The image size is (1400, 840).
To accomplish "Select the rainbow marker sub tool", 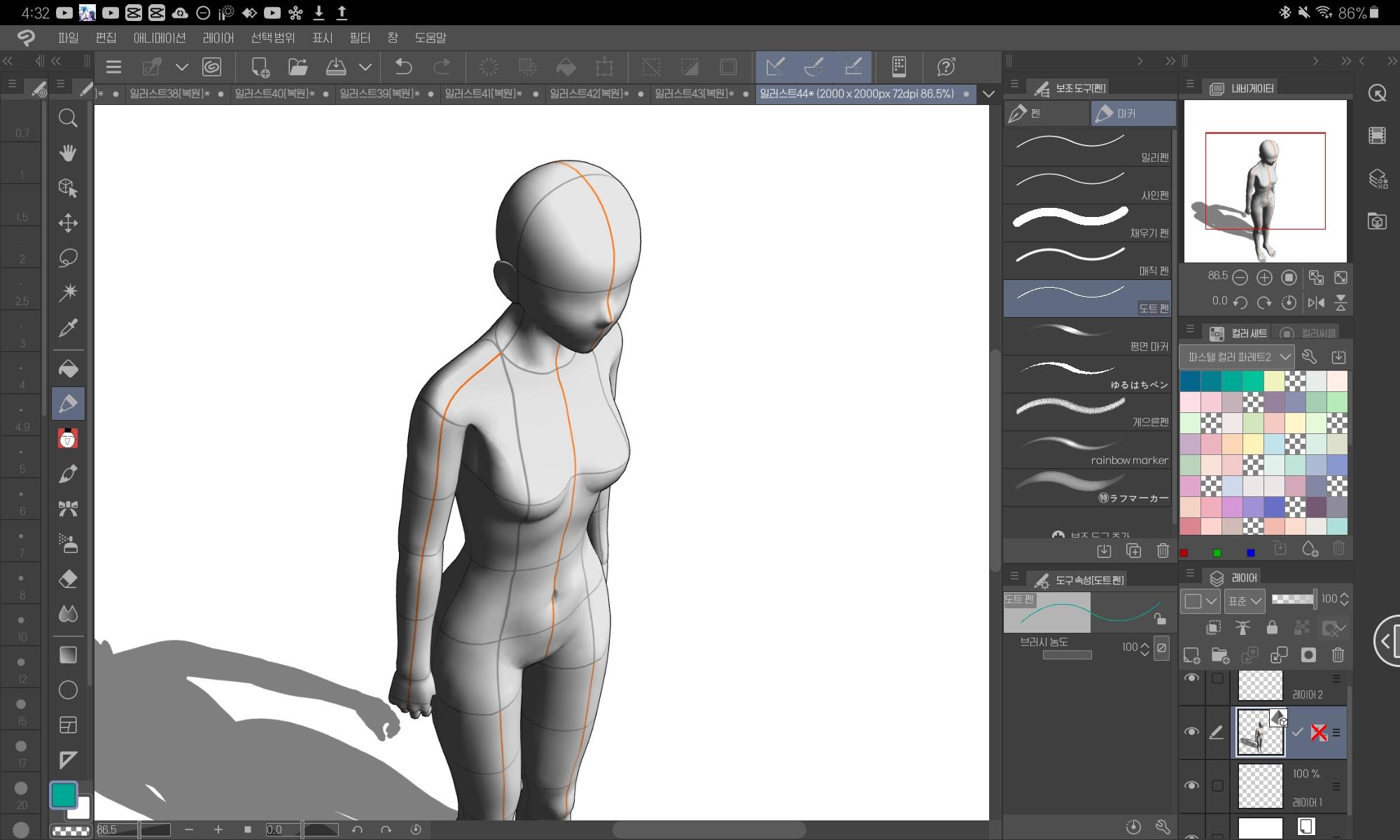I will (1087, 449).
